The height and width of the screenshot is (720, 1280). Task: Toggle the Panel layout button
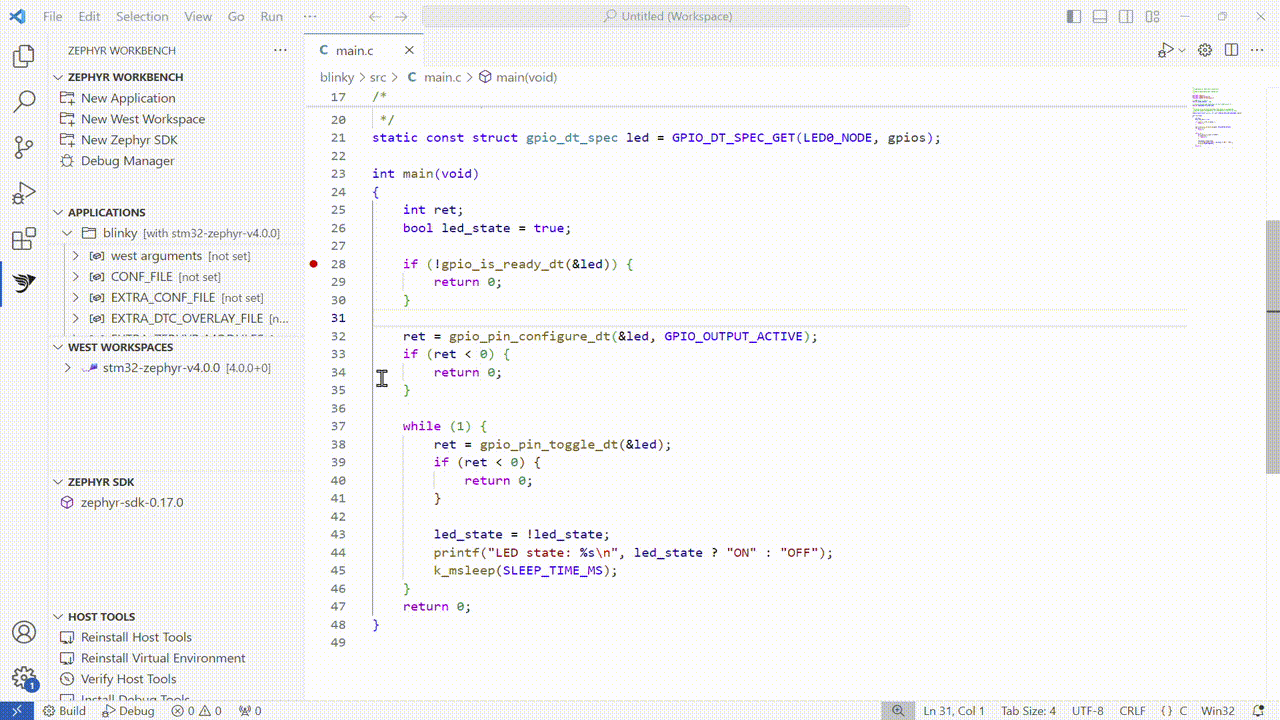pos(1100,17)
